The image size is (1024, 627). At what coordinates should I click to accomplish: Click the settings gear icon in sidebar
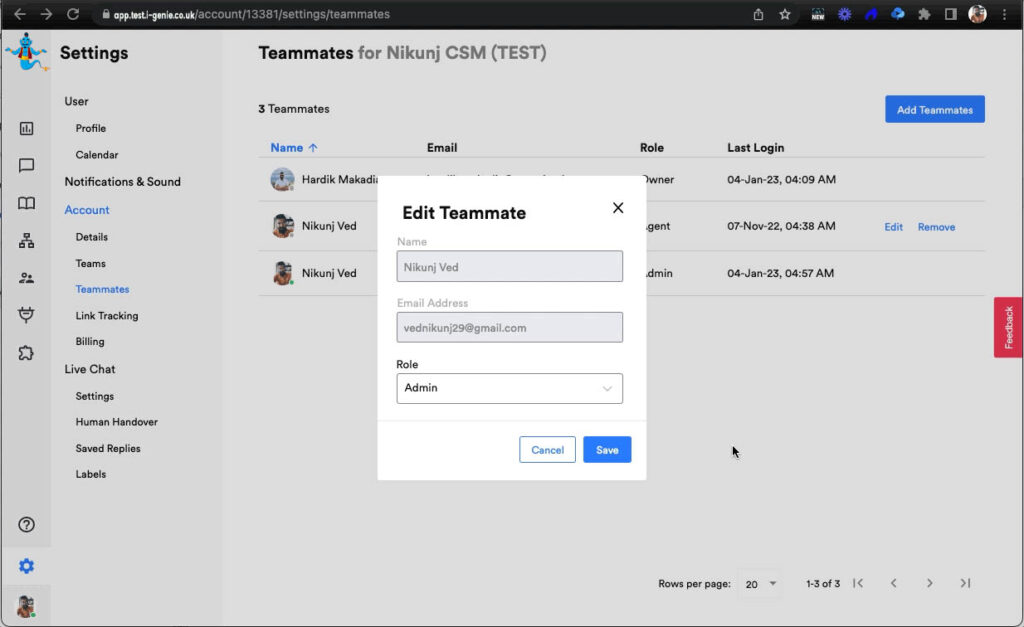pos(27,566)
